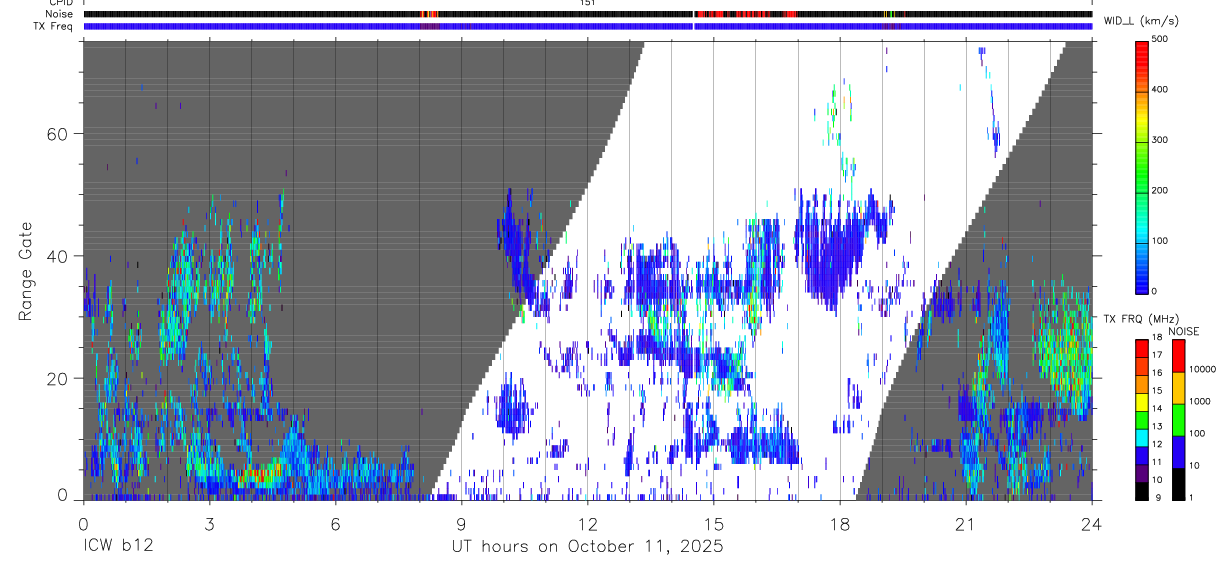Select the 'TX Freq' strip label at top left
Screen dimensions: 1228x567
point(55,26)
